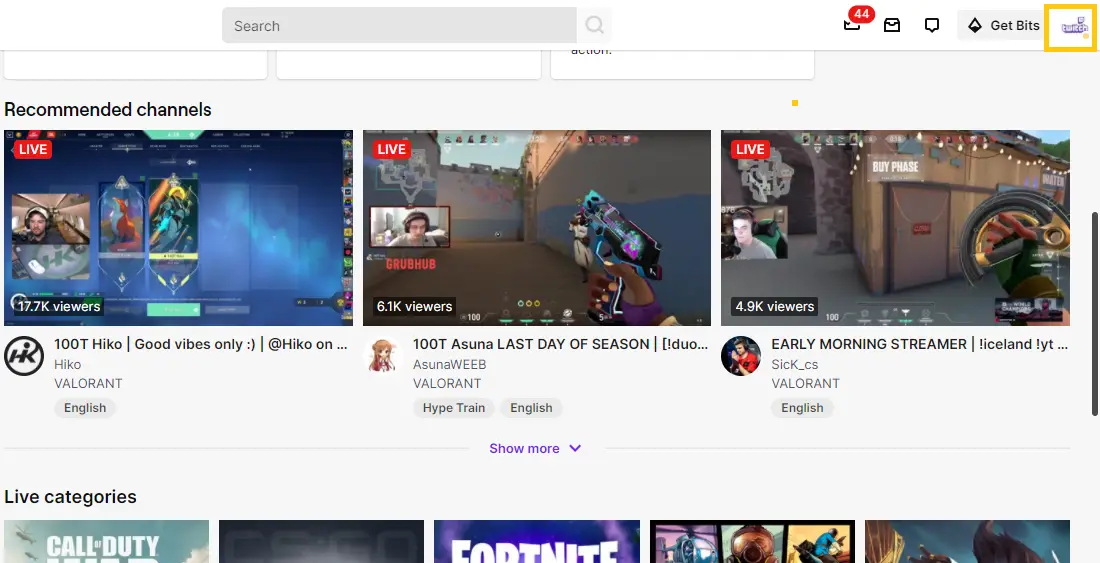Open 'EARLY MORNING STREAMER' stream title

[920, 344]
